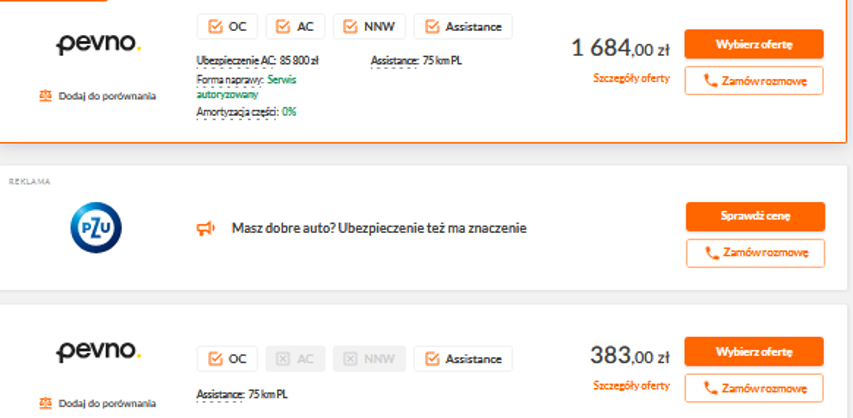The width and height of the screenshot is (853, 418).
Task: Click Amortyzacja części label in first offer
Action: pos(238,112)
